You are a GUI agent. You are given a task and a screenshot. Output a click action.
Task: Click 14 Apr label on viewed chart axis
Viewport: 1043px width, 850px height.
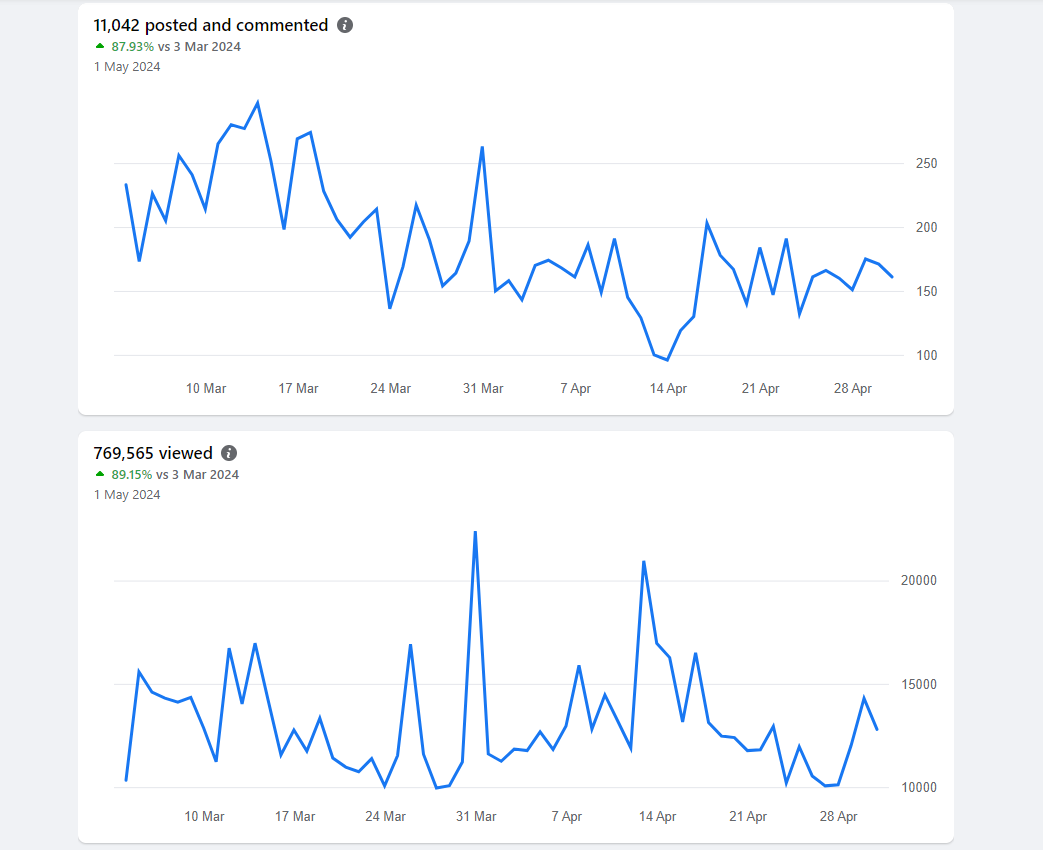657,816
